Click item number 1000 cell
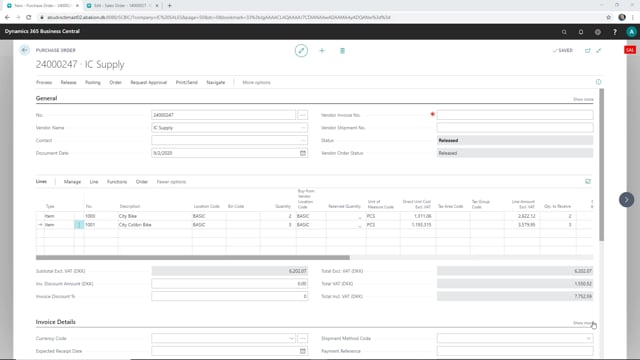640x360 pixels. click(101, 216)
